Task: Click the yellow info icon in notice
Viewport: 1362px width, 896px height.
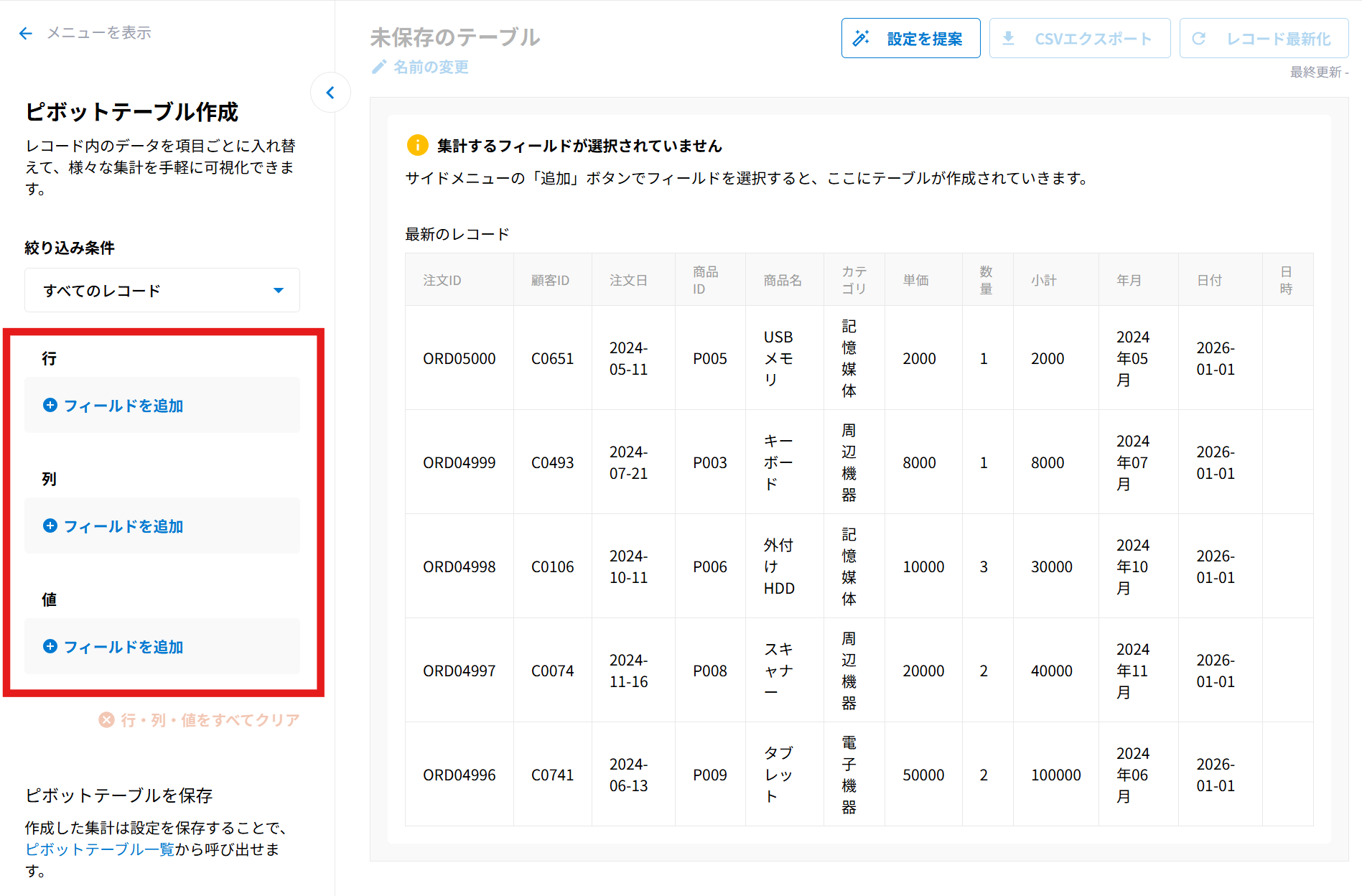Action: (x=417, y=146)
